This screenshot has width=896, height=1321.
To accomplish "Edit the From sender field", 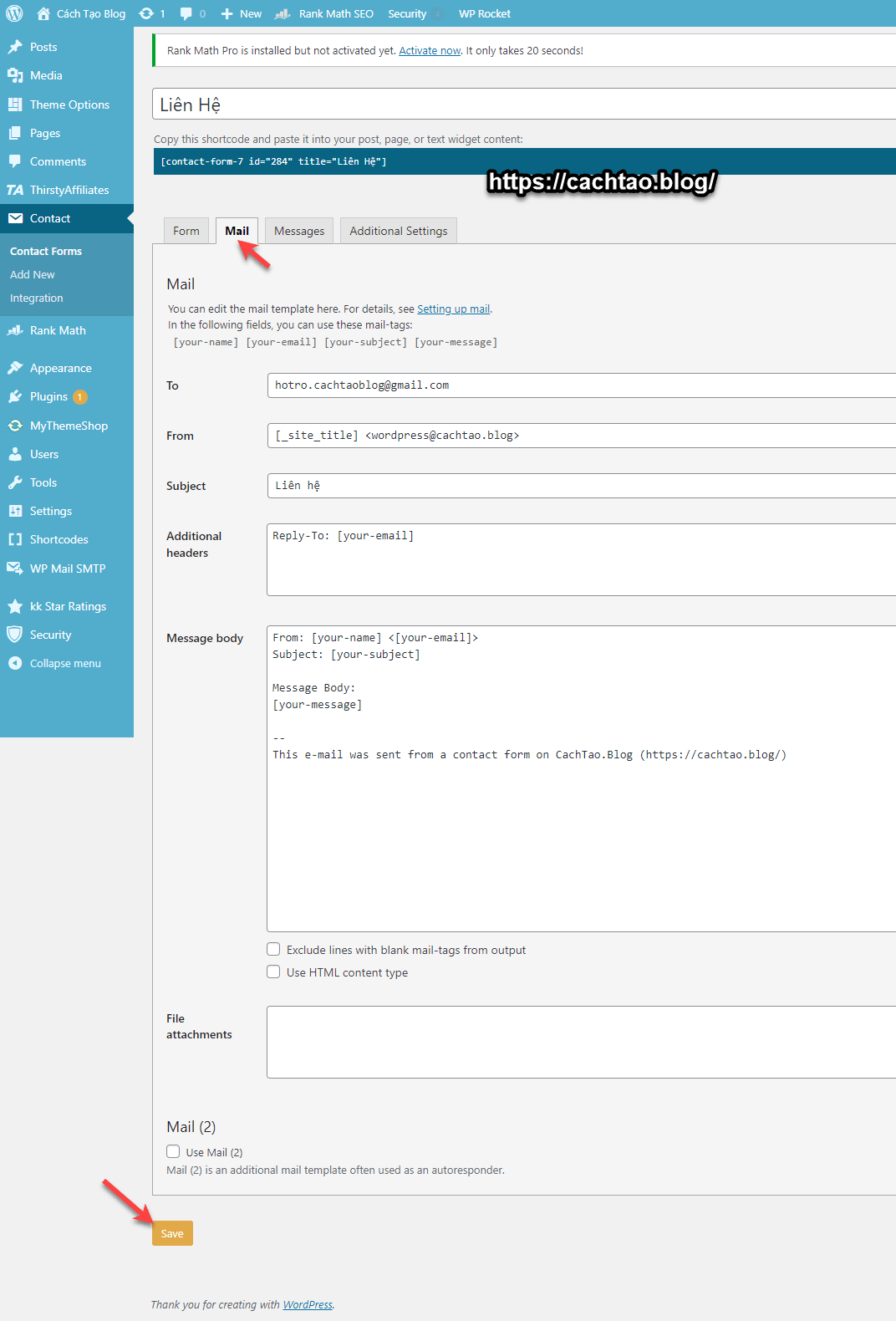I will (582, 436).
